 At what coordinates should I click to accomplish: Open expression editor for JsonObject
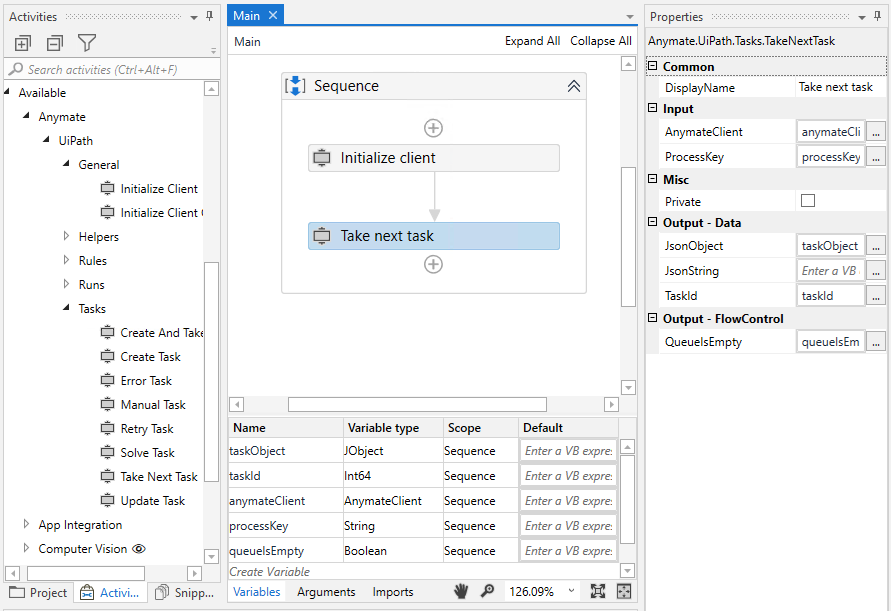tap(876, 246)
